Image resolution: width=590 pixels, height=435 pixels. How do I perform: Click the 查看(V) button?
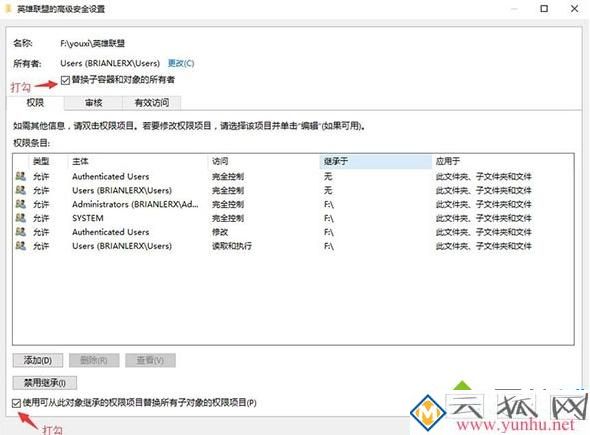(150, 360)
